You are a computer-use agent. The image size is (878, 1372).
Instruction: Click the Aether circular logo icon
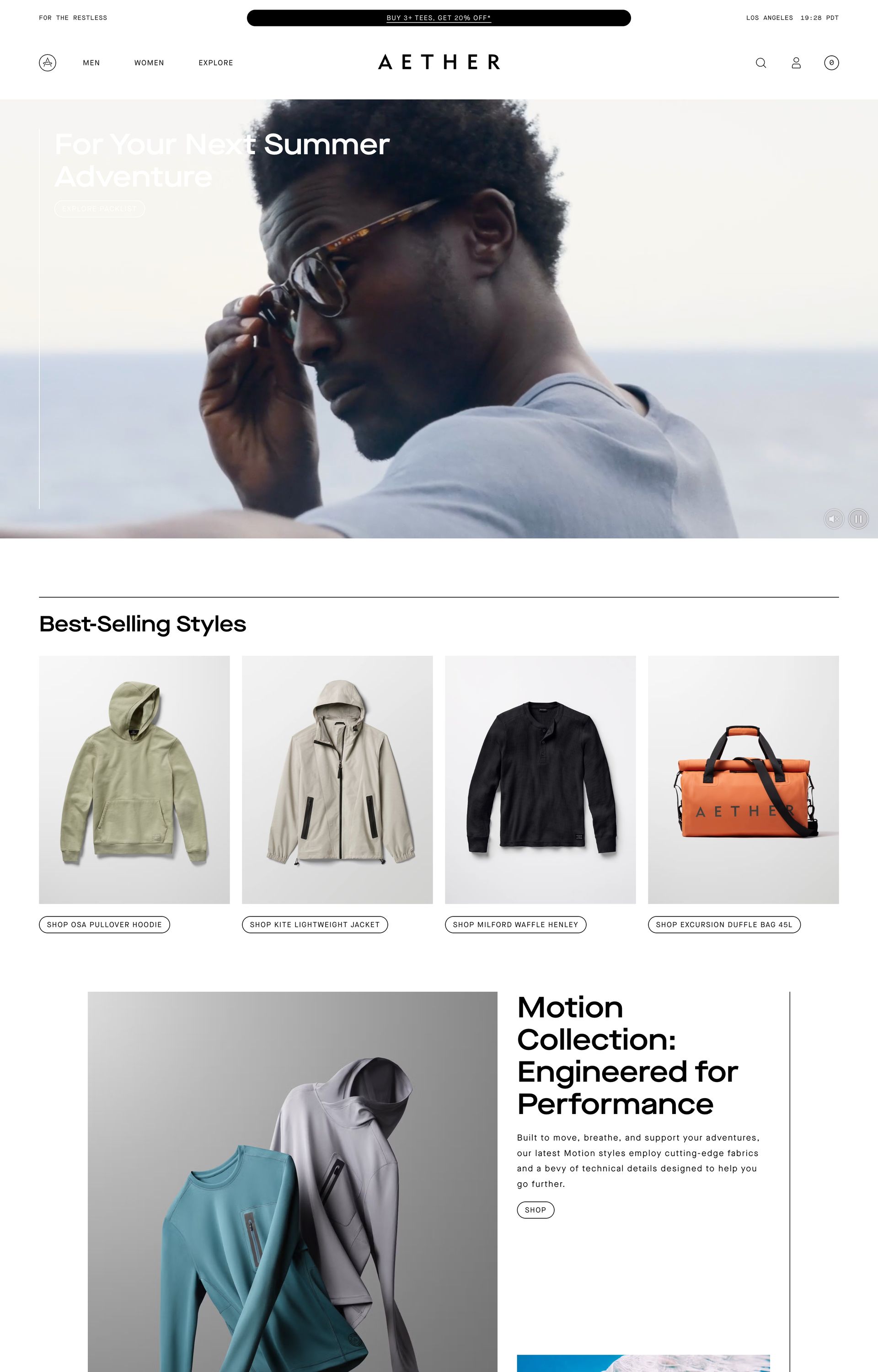[47, 63]
